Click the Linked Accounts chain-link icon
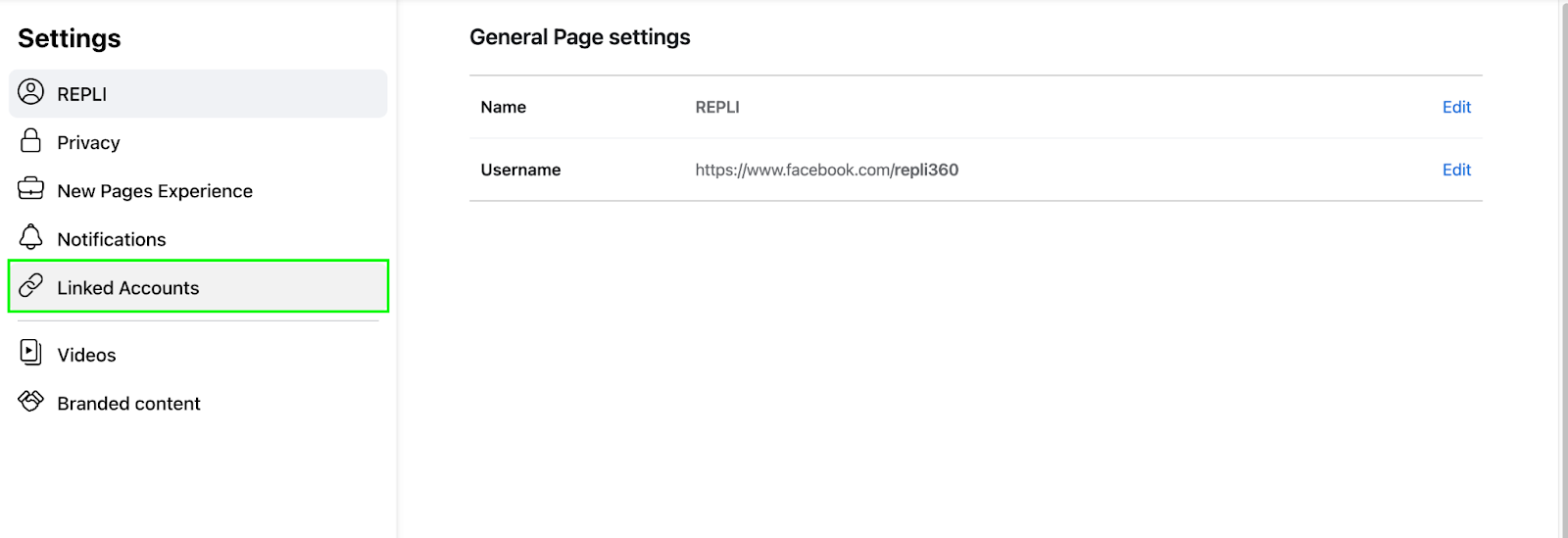Image resolution: width=1568 pixels, height=538 pixels. [x=31, y=285]
